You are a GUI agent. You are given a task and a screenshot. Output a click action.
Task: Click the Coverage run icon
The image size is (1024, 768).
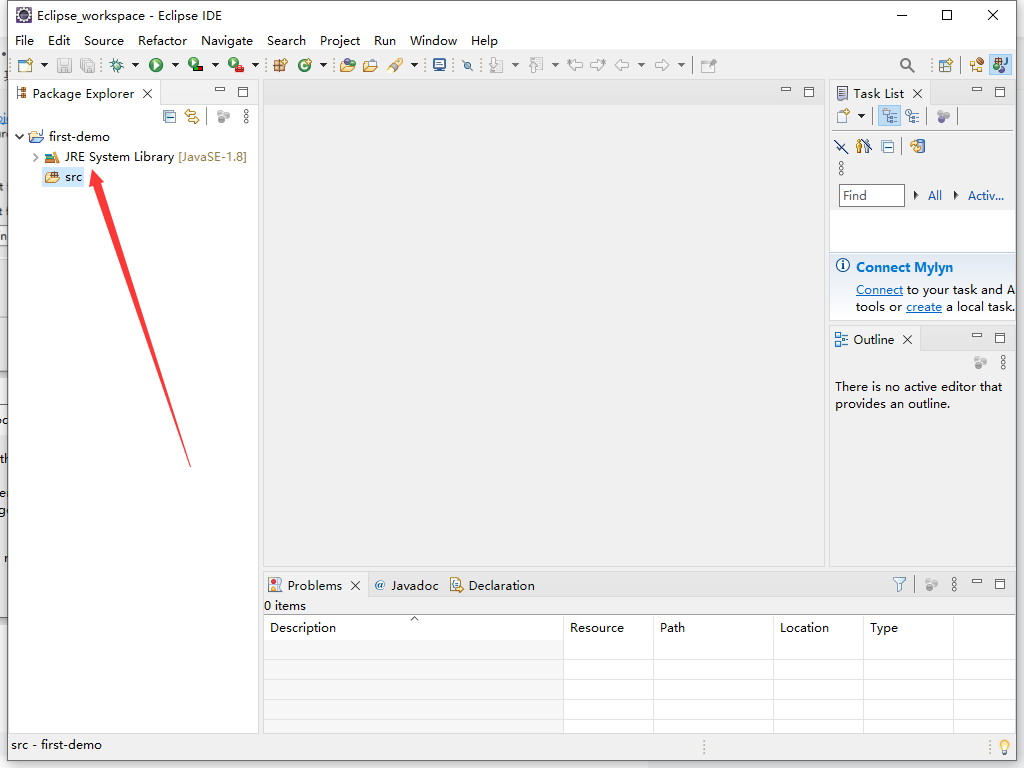coord(195,65)
